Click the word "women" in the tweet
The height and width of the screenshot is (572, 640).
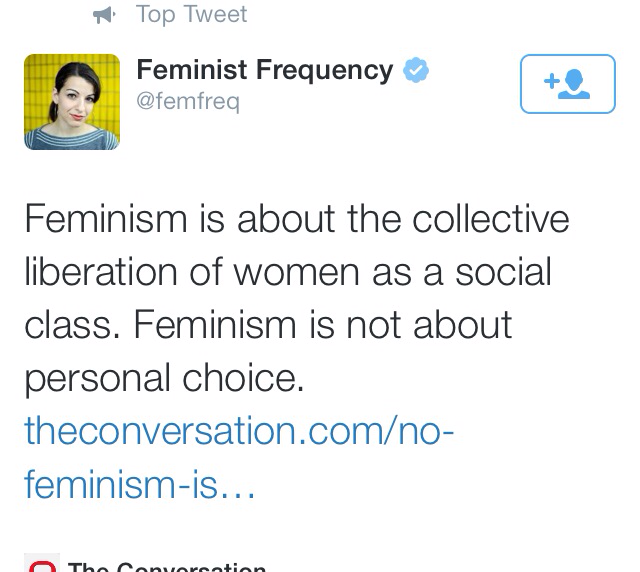pyautogui.click(x=296, y=274)
